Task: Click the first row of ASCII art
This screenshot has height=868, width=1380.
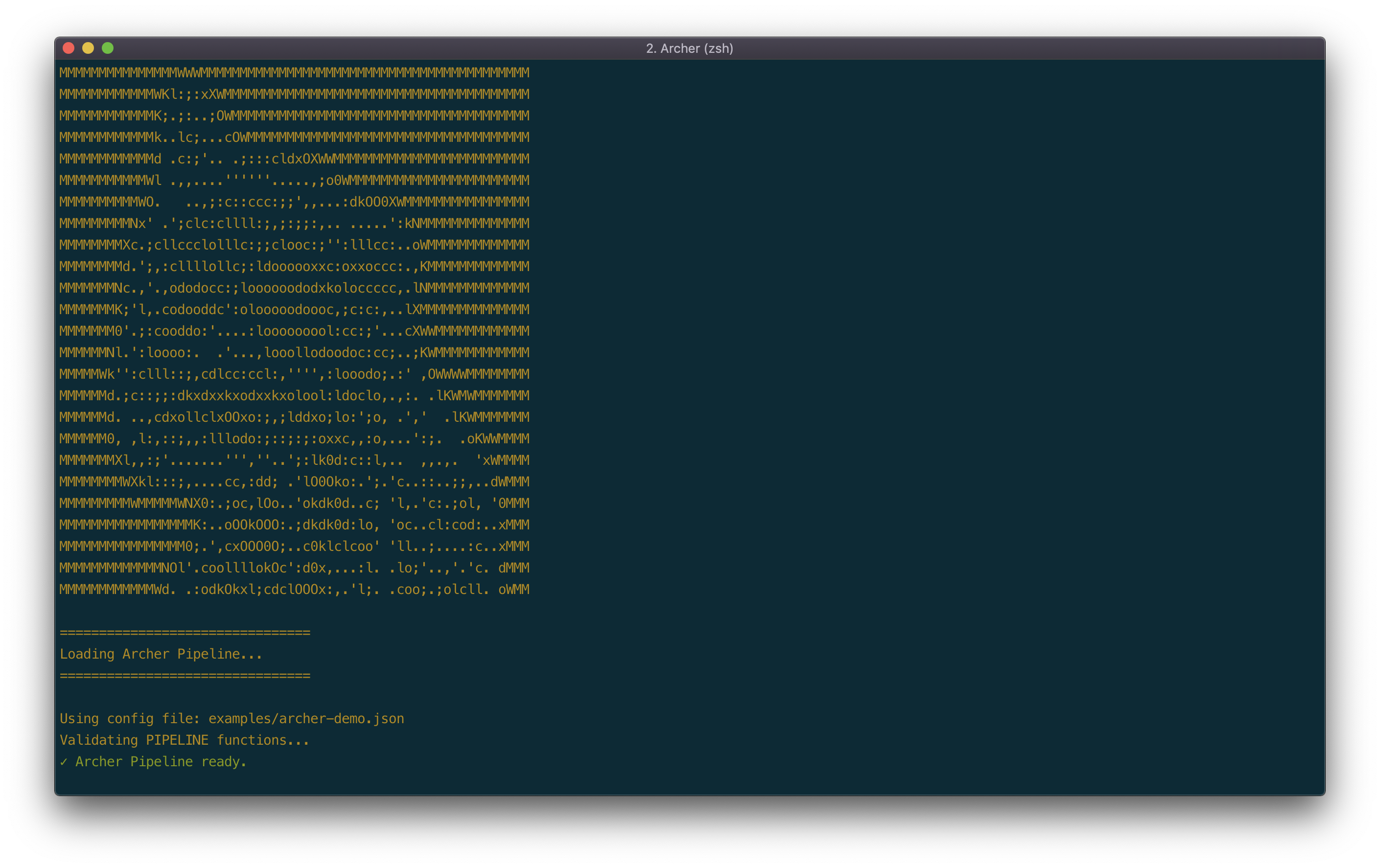Action: pos(294,73)
